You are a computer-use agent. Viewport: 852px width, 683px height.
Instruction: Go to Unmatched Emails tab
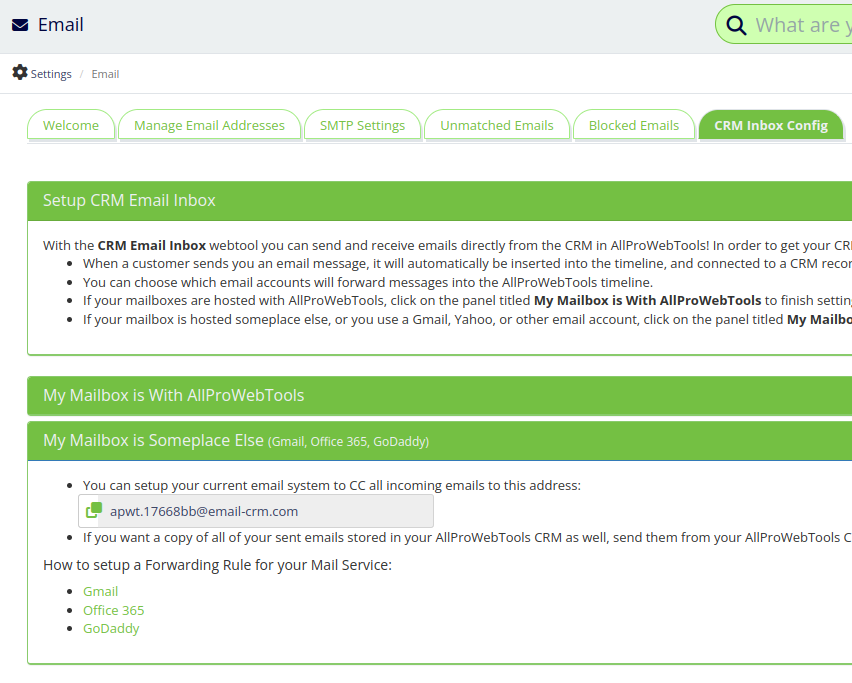tap(497, 126)
